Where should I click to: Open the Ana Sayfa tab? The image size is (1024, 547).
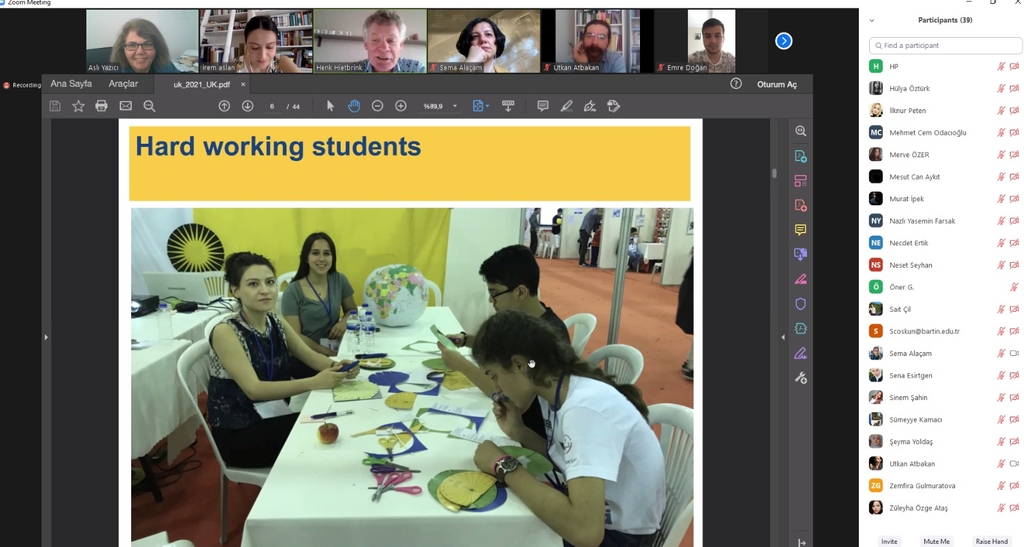(71, 84)
